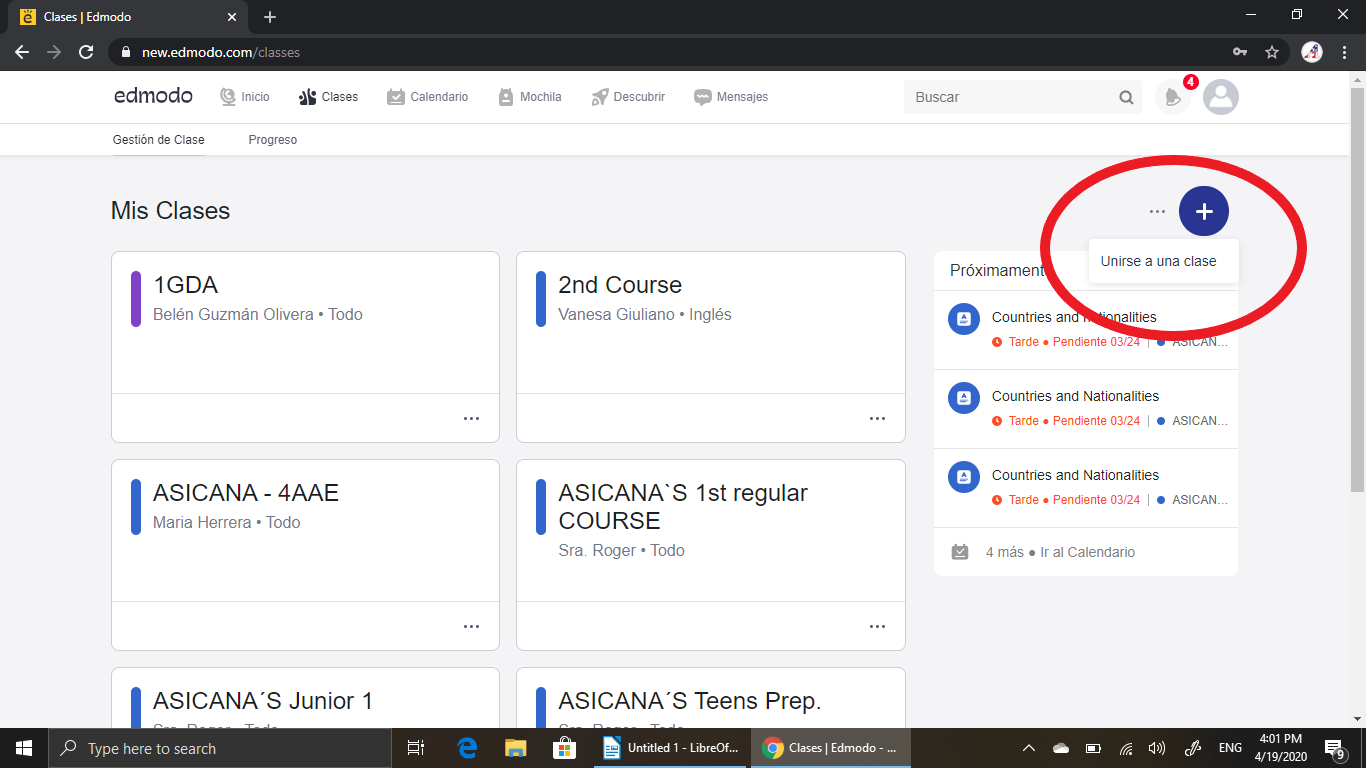Open saved passwords key icon
This screenshot has height=768, width=1366.
click(x=1240, y=52)
